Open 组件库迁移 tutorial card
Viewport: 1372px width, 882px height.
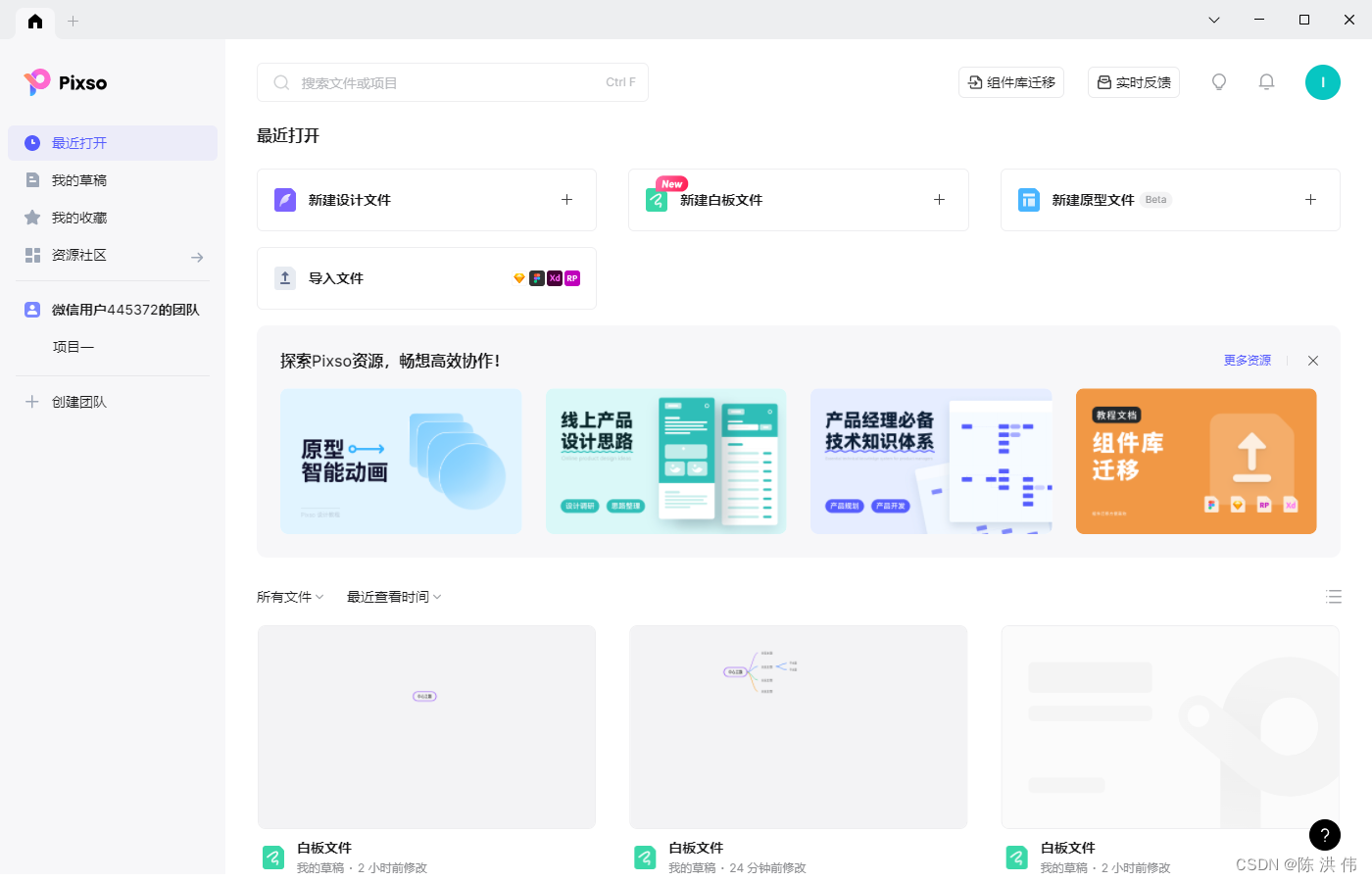point(1196,462)
